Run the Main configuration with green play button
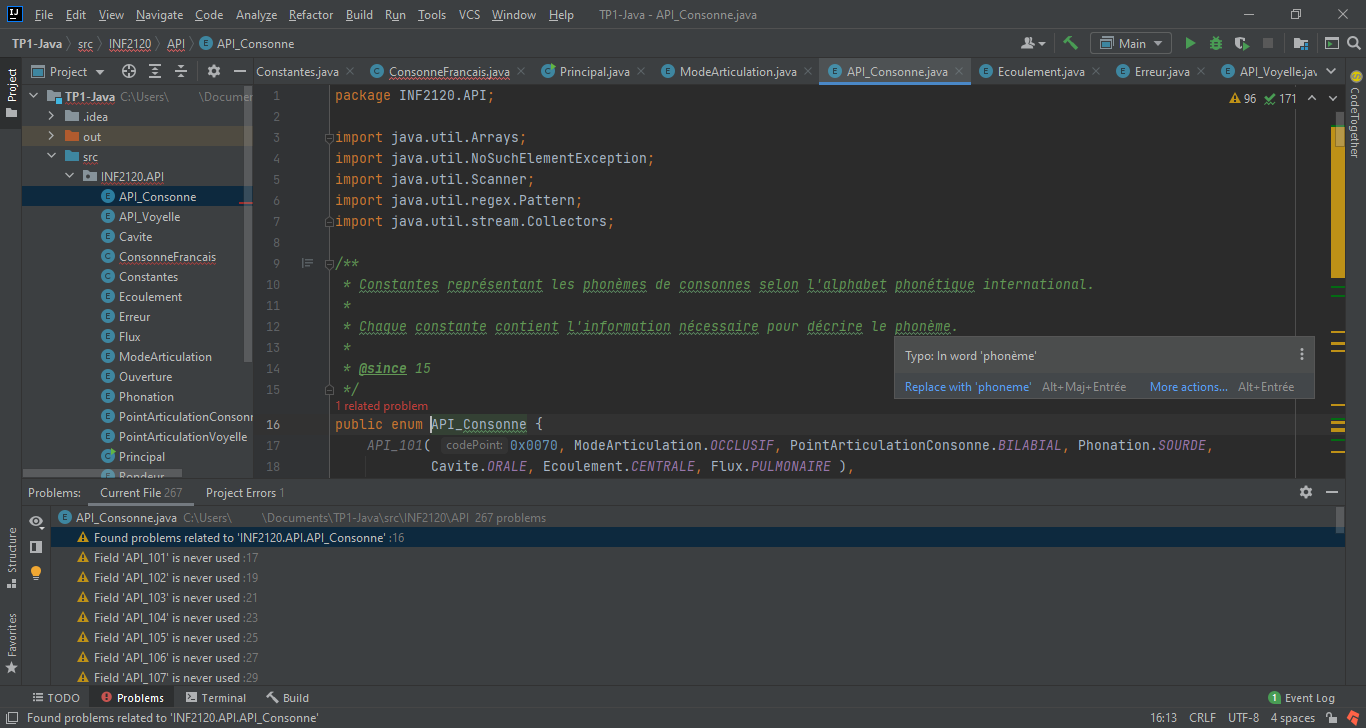Image resolution: width=1366 pixels, height=728 pixels. (1189, 43)
